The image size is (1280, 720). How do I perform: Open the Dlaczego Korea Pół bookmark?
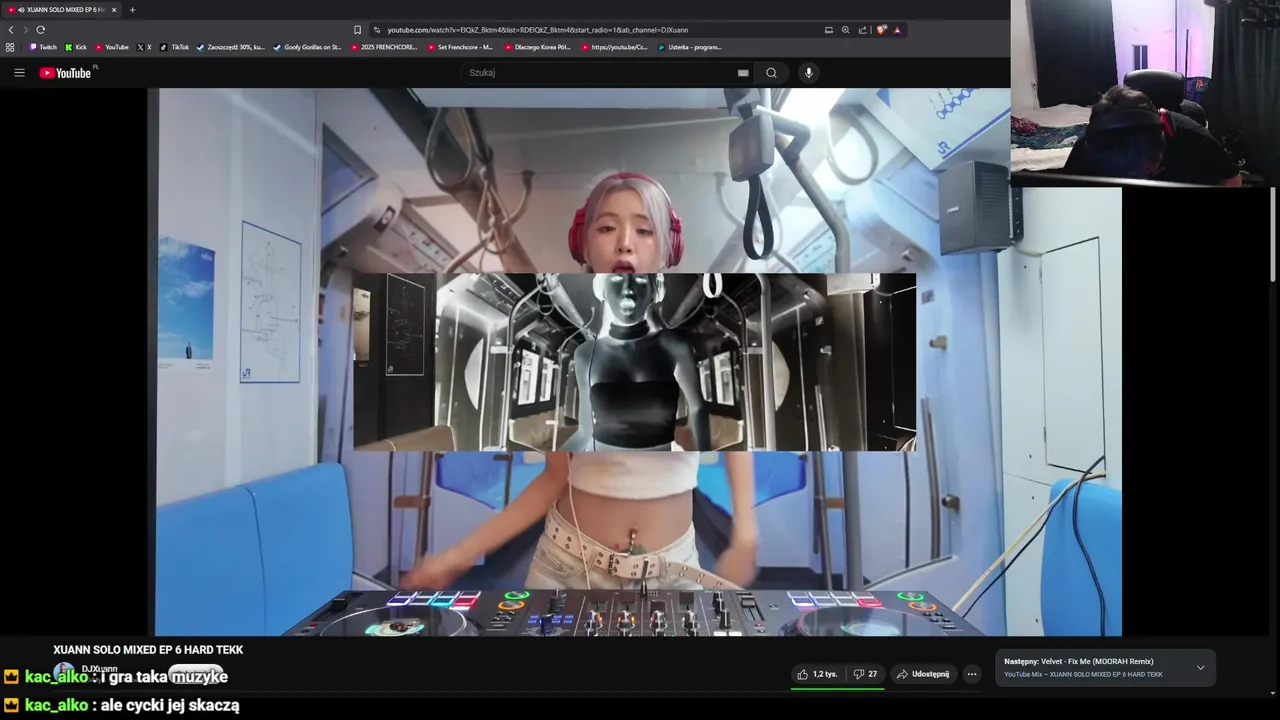[x=537, y=47]
